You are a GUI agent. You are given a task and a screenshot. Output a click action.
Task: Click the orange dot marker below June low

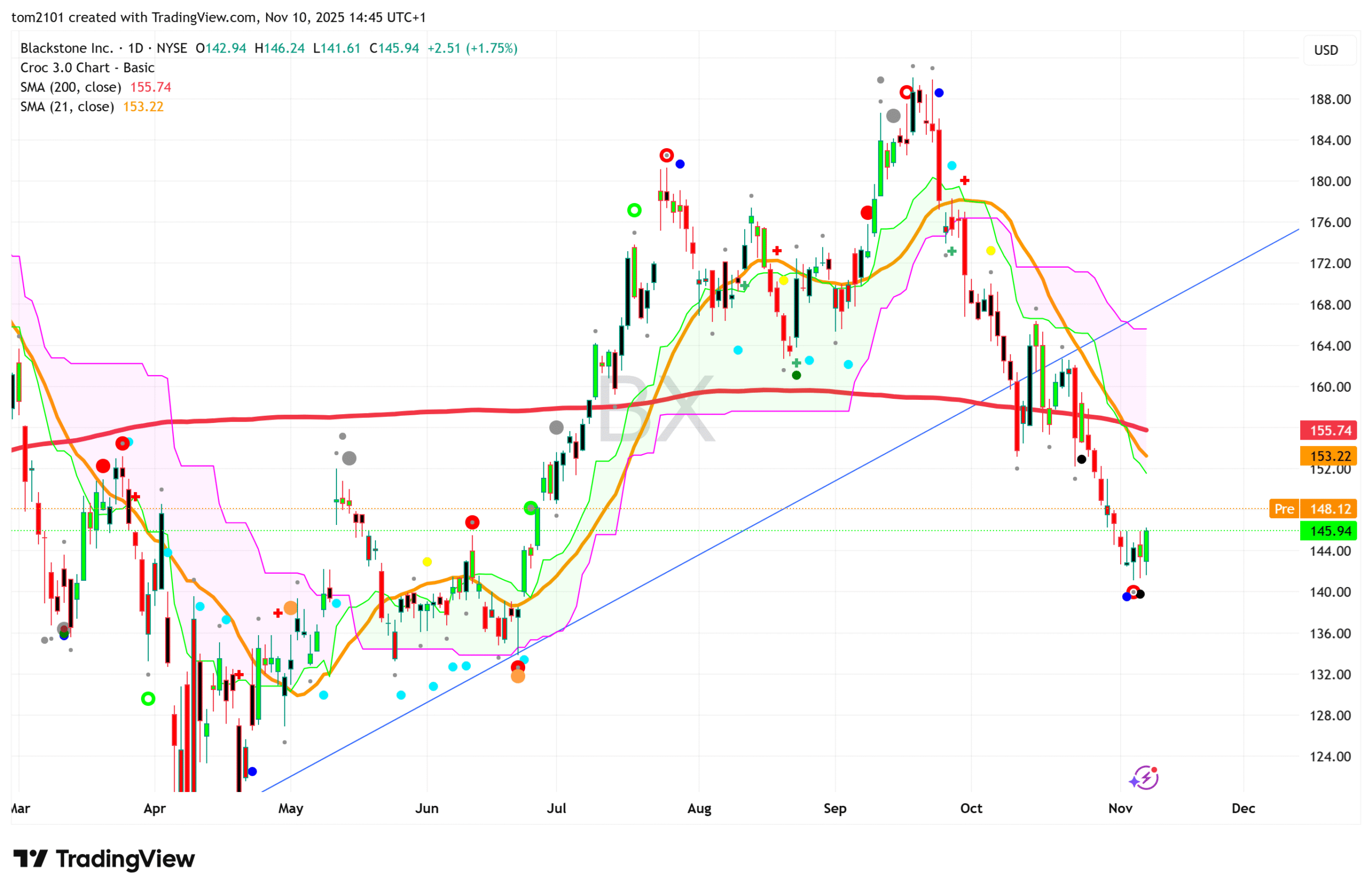click(518, 676)
